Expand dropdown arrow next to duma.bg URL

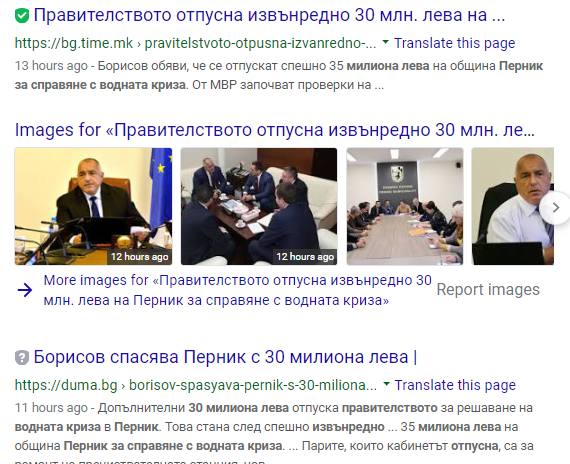386,384
